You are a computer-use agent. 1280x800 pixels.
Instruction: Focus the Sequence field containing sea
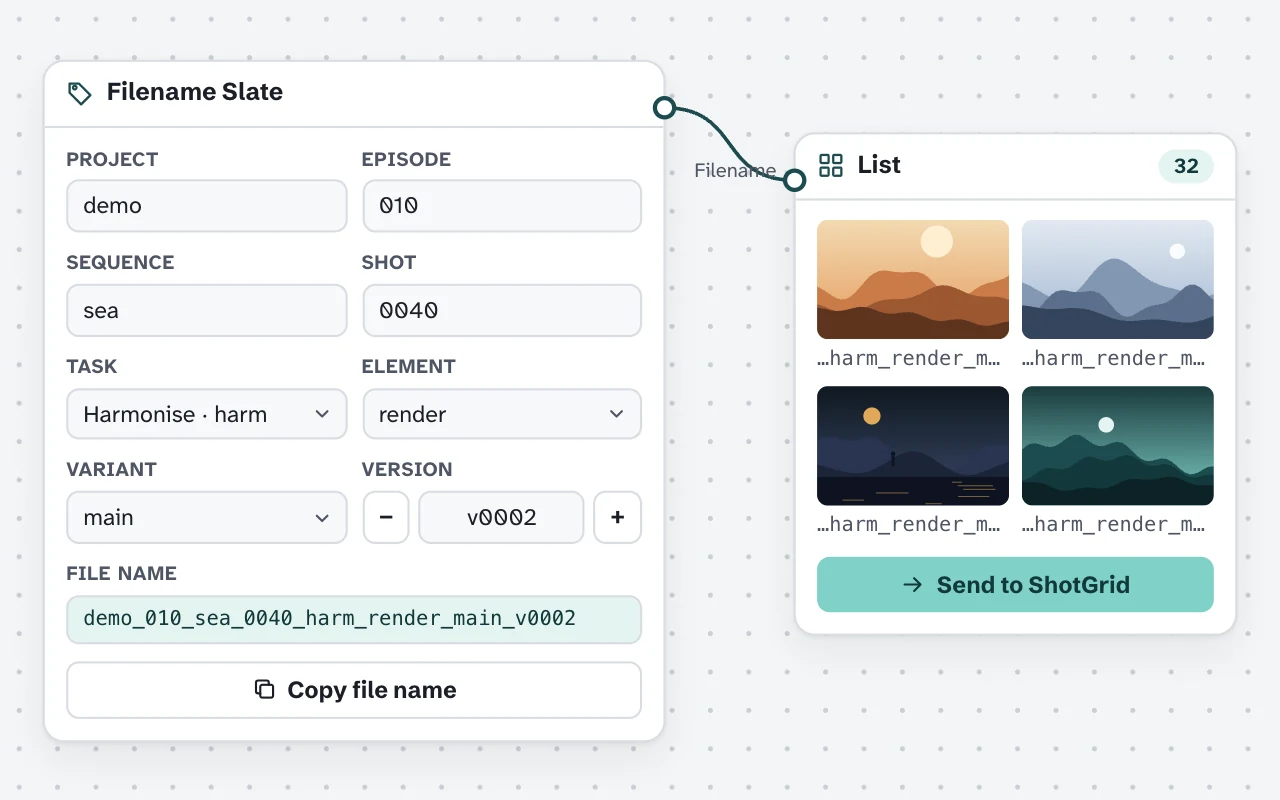pos(207,310)
